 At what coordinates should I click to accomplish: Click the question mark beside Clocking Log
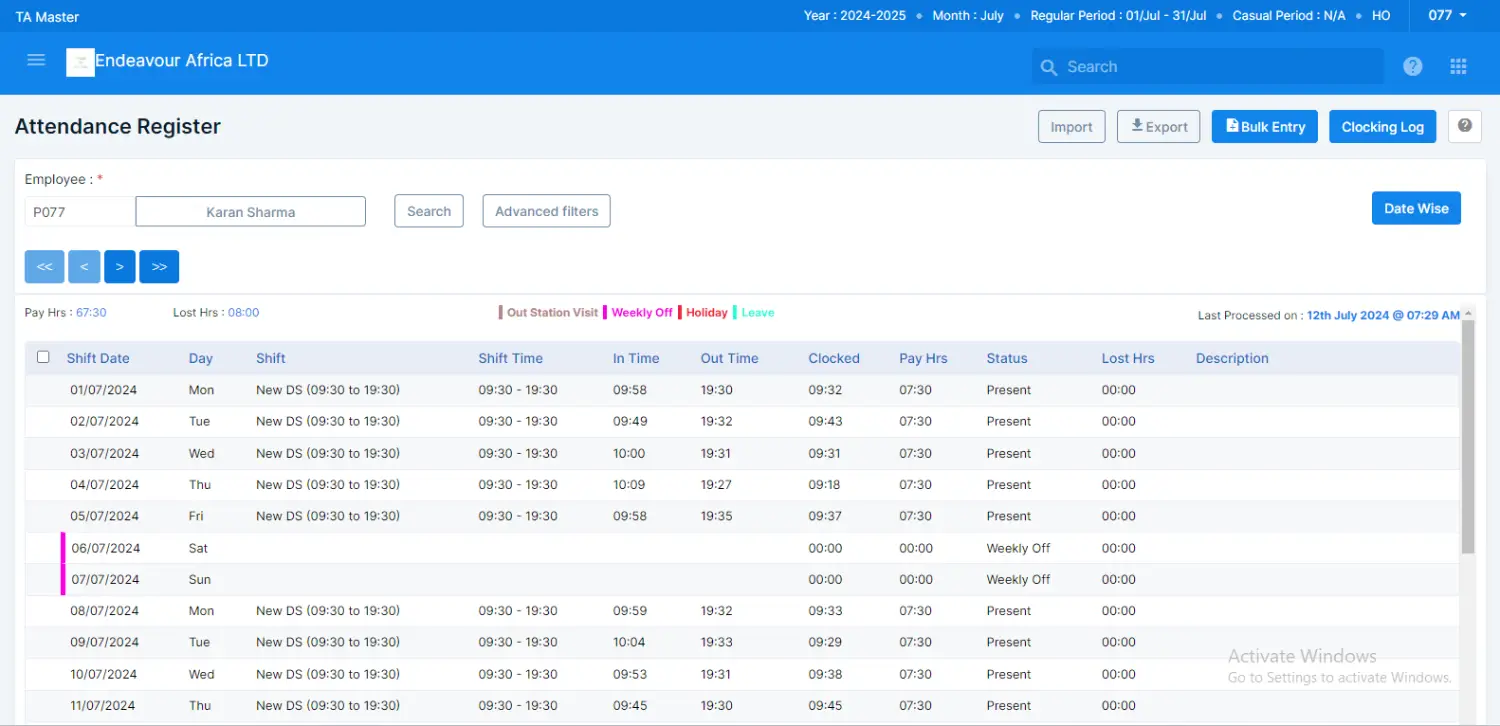tap(1464, 127)
